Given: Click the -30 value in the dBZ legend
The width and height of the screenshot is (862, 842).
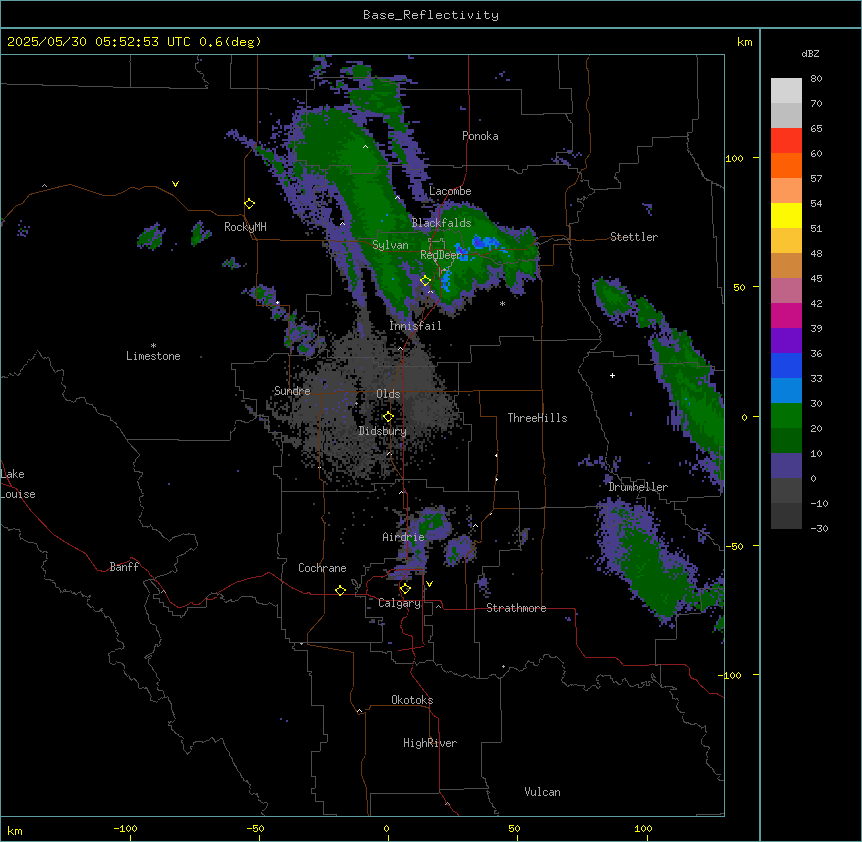Looking at the screenshot, I should [x=819, y=528].
